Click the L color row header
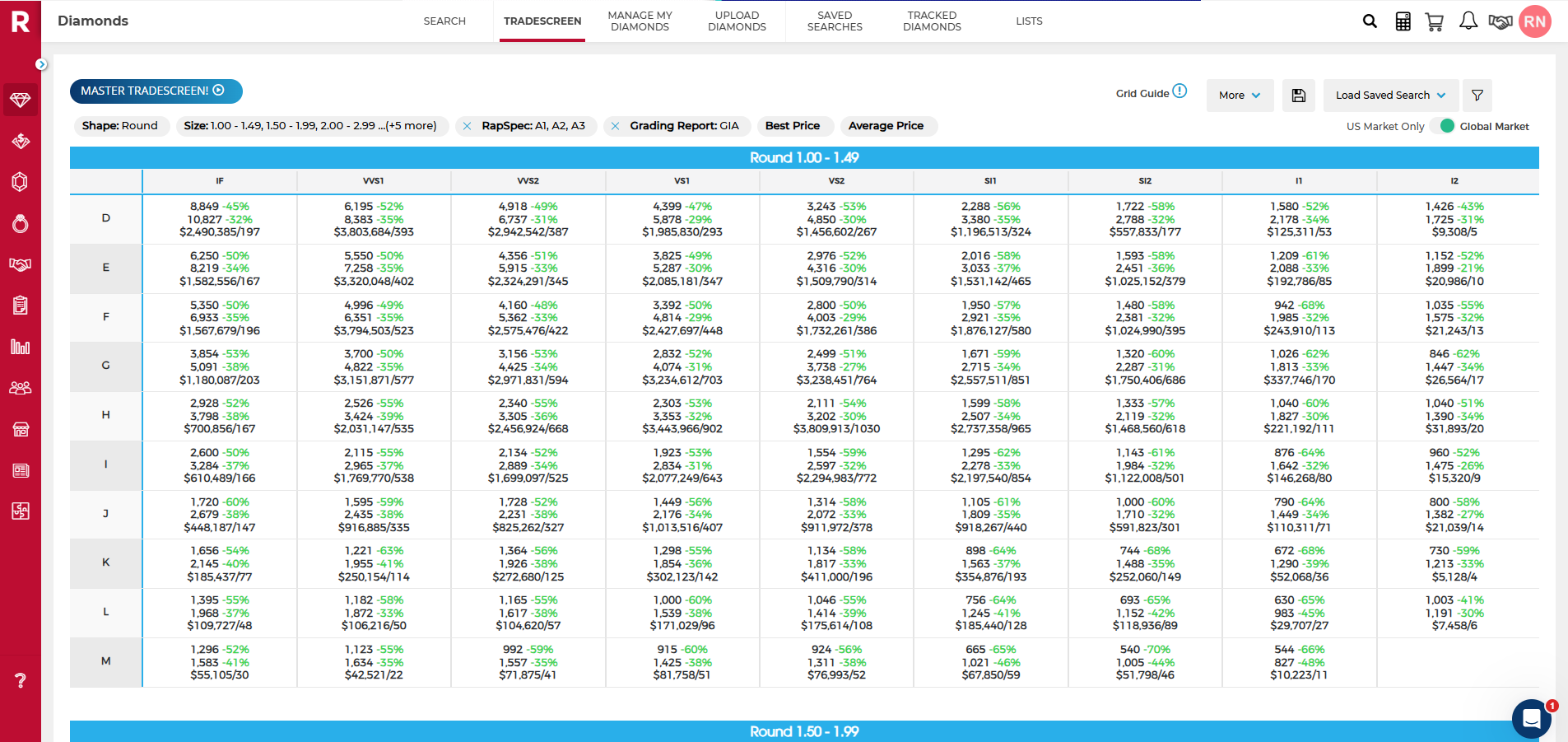This screenshot has height=742, width=1568. (x=106, y=612)
